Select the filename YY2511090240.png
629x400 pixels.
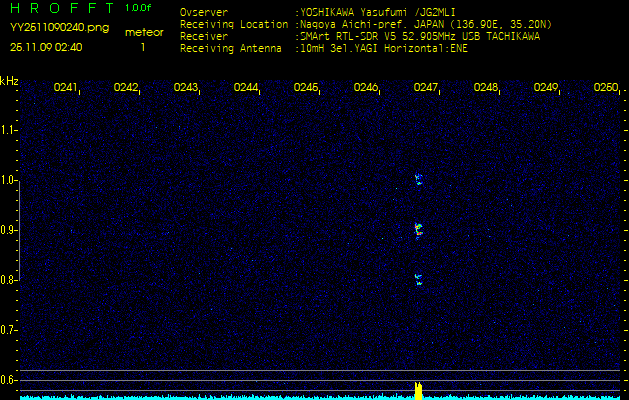(x=59, y=28)
